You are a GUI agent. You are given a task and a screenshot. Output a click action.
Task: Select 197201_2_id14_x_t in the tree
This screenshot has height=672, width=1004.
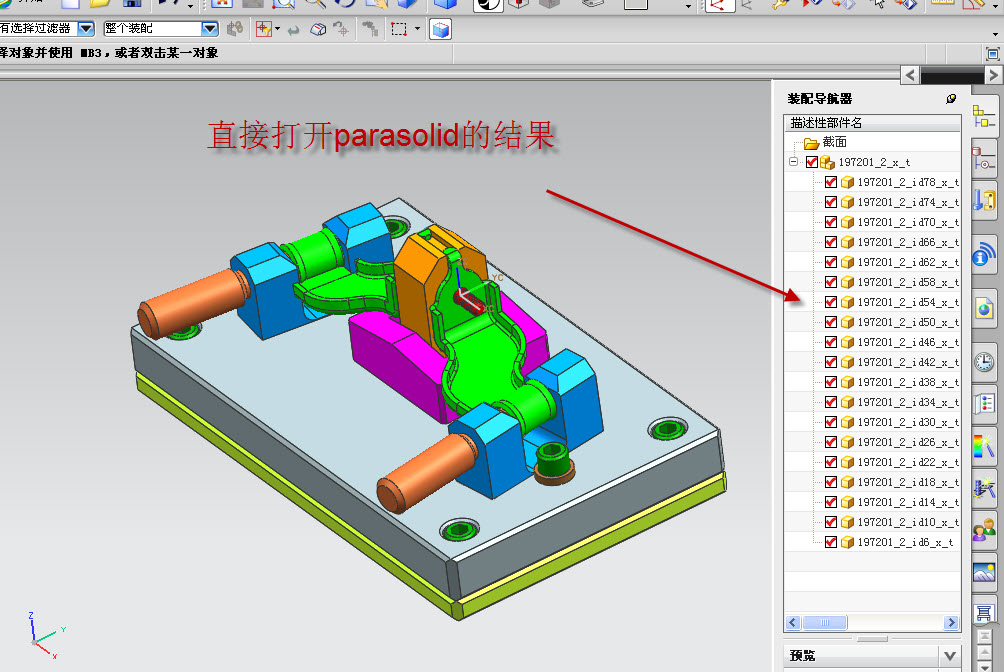(908, 502)
